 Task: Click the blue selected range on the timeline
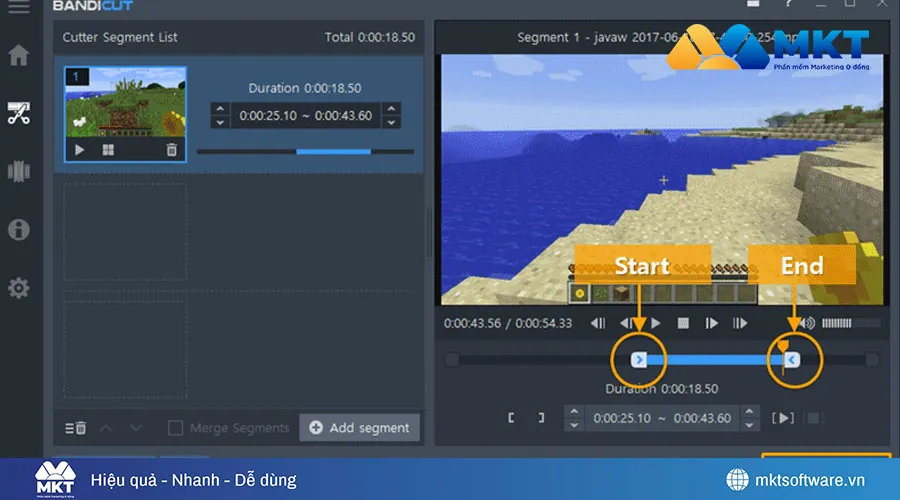715,360
